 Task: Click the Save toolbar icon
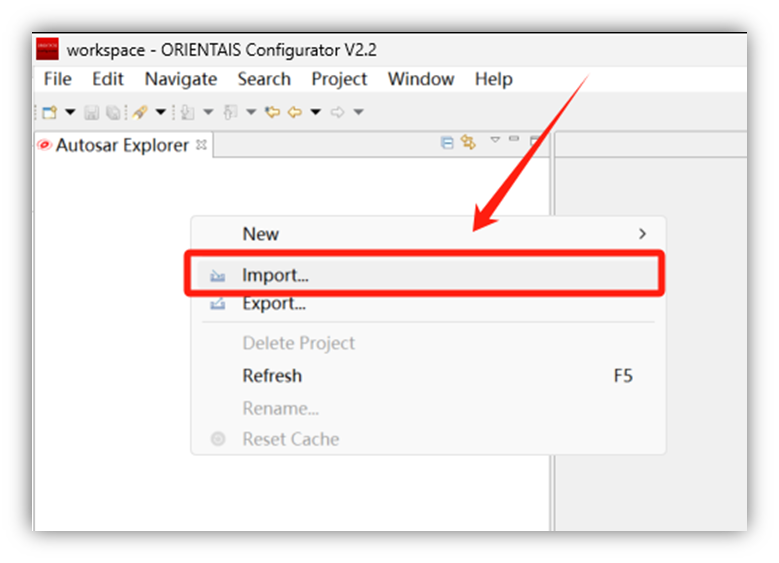[91, 113]
